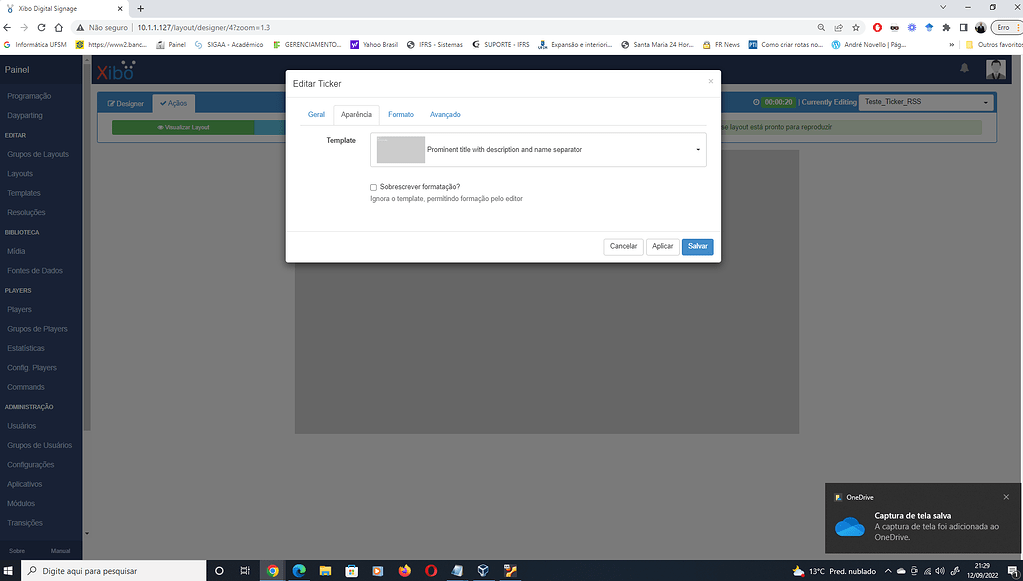Open Google Chrome from the taskbar
This screenshot has width=1023, height=581.
coord(272,571)
